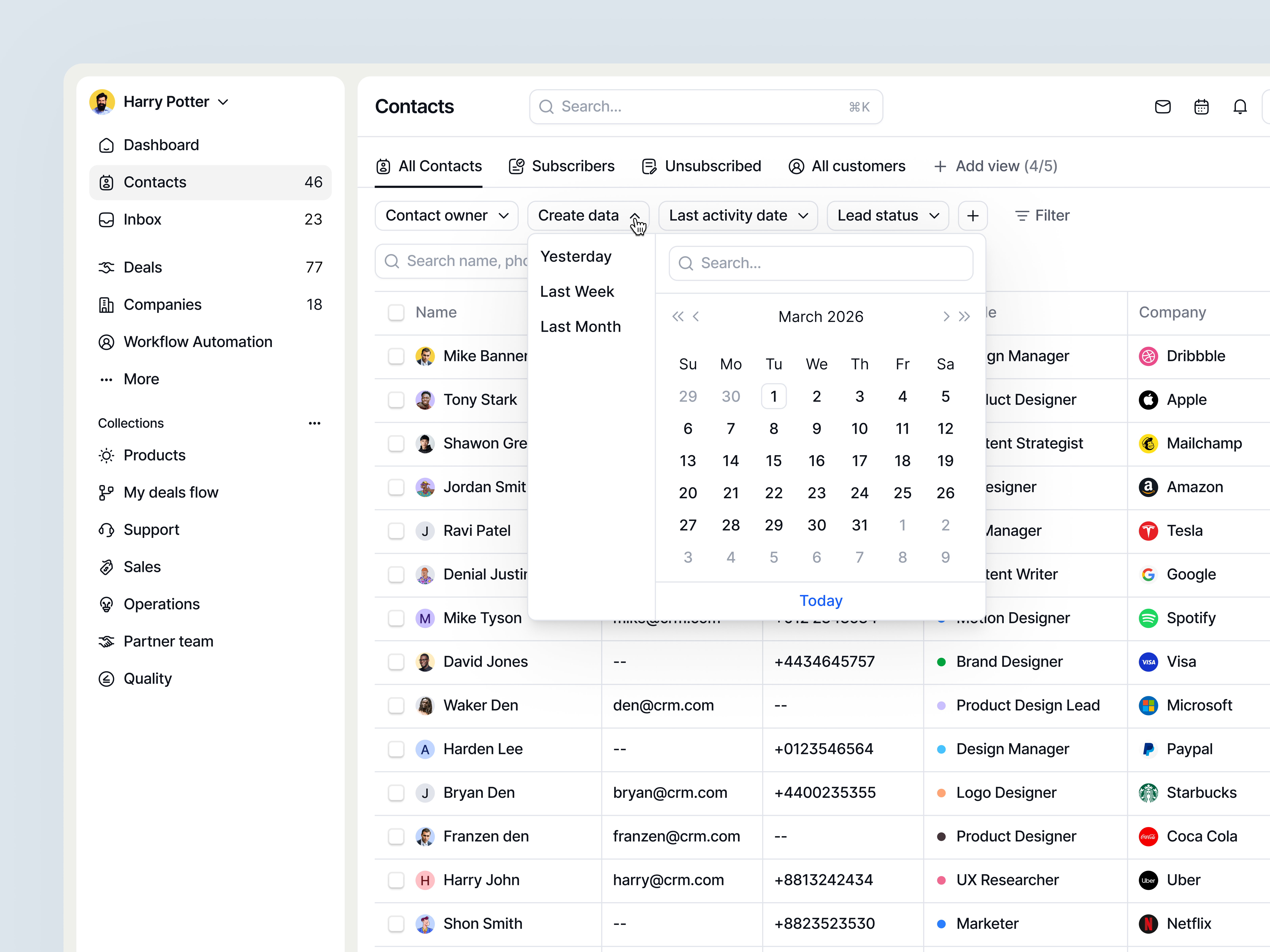Switch to All customers tab
The image size is (1270, 952).
coord(847,166)
